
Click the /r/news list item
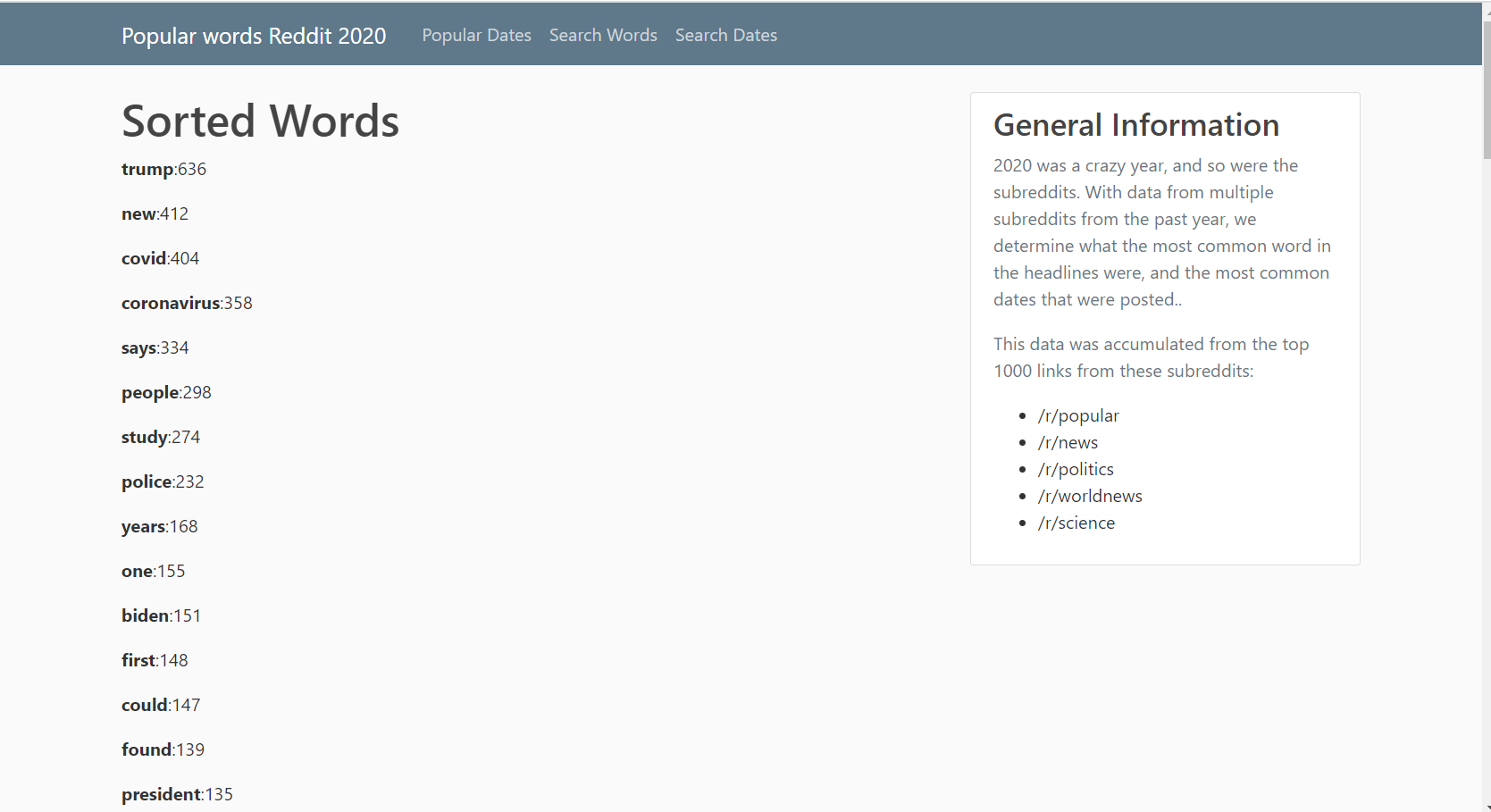point(1068,442)
